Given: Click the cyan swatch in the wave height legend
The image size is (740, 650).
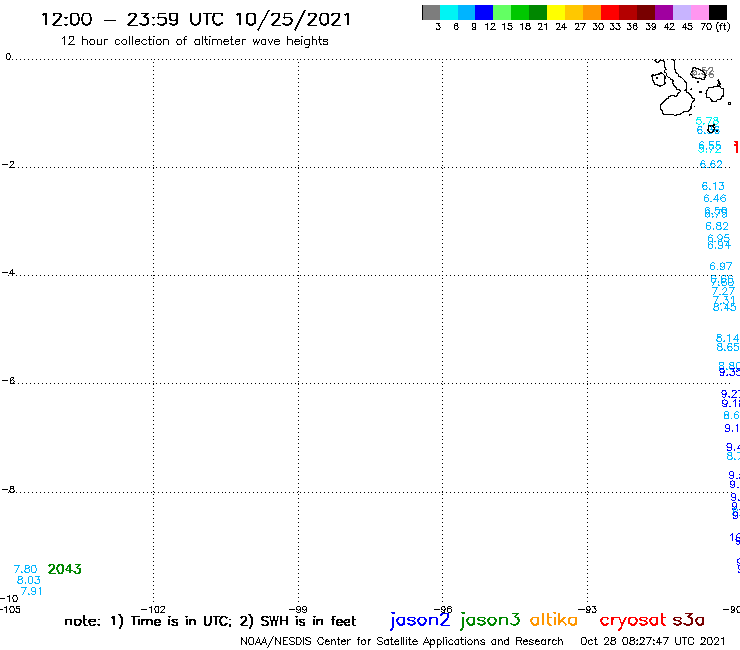Looking at the screenshot, I should pyautogui.click(x=449, y=12).
